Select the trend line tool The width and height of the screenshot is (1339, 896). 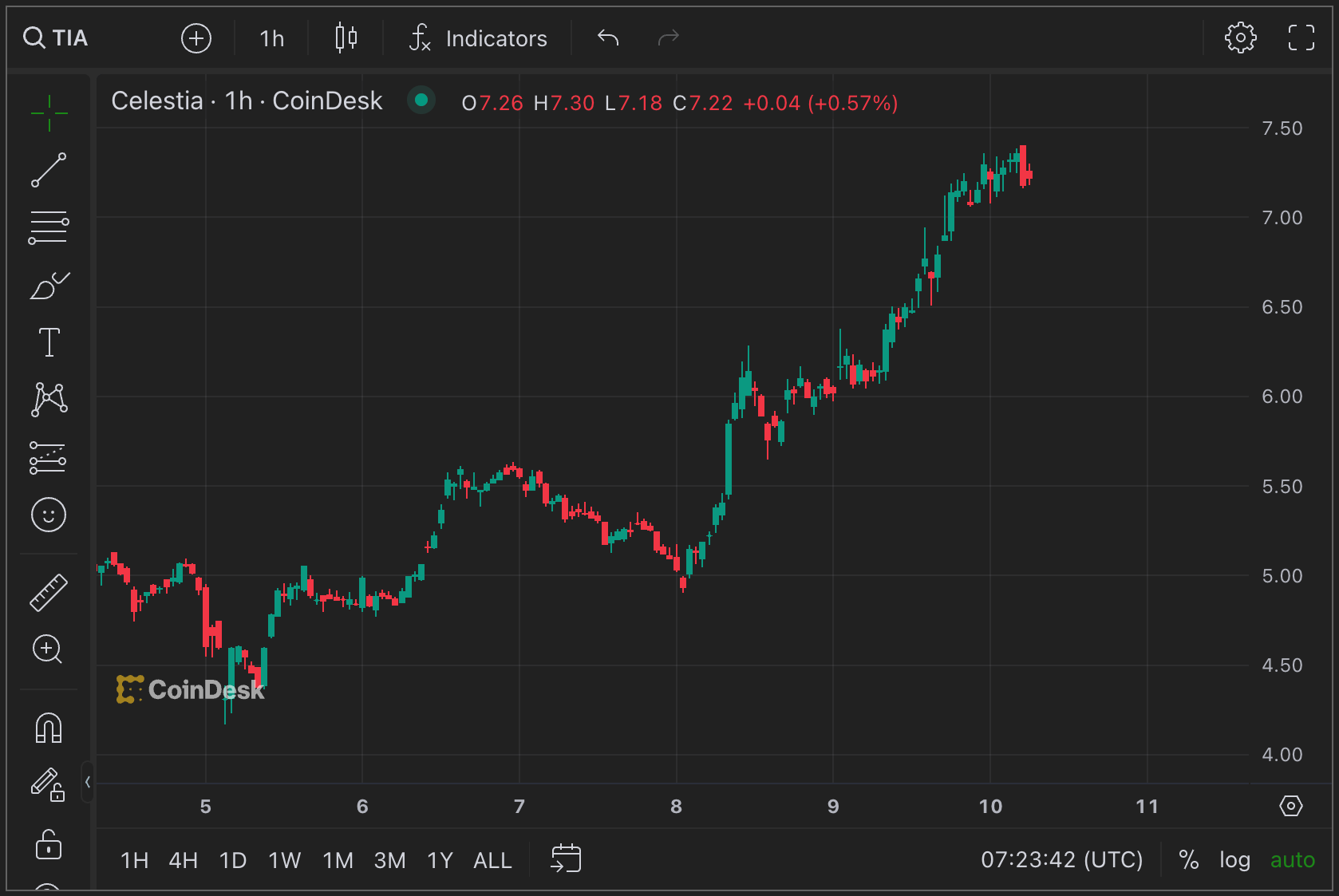point(49,170)
